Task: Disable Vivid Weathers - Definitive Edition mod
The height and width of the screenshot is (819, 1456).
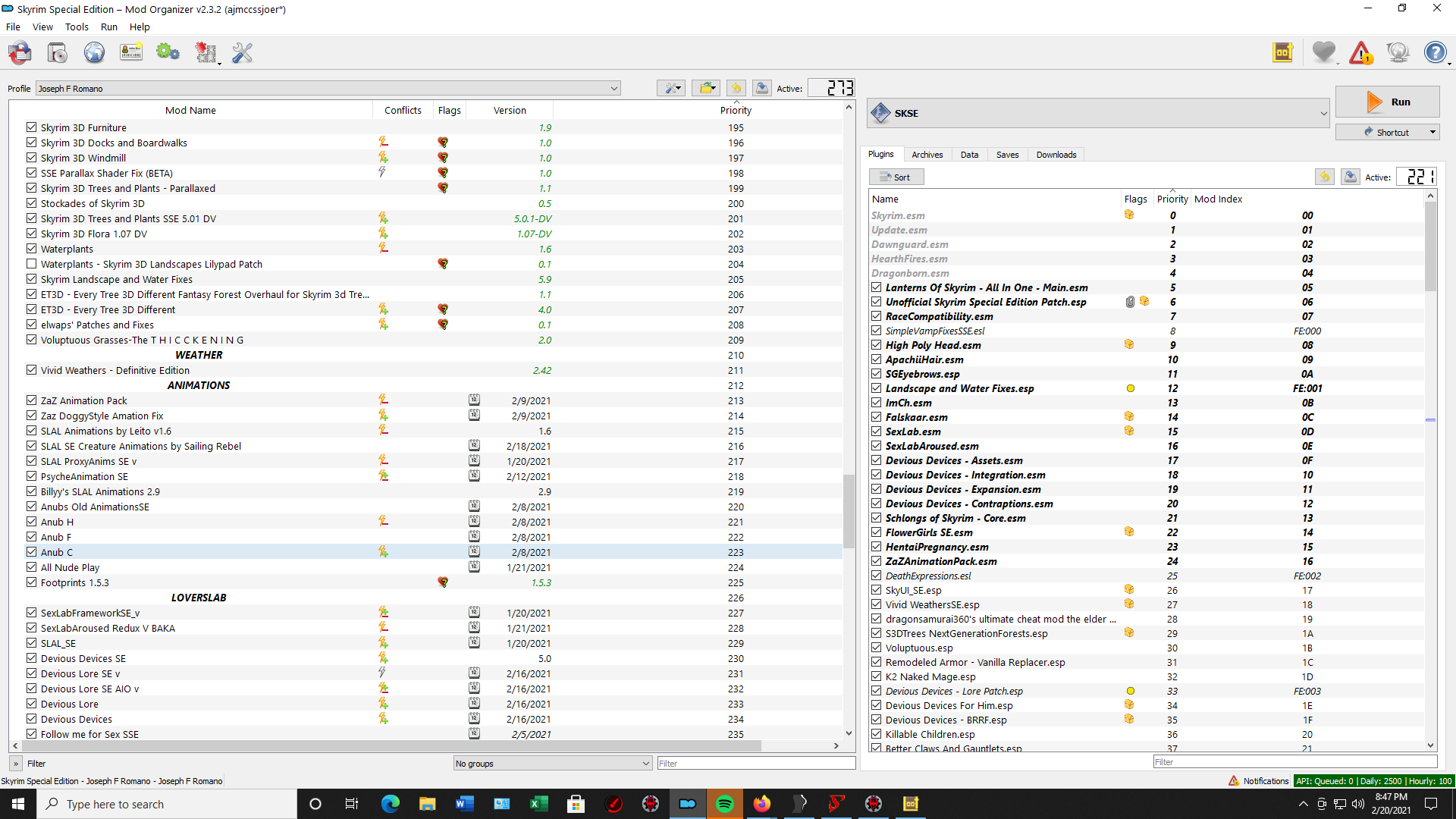Action: pos(31,370)
